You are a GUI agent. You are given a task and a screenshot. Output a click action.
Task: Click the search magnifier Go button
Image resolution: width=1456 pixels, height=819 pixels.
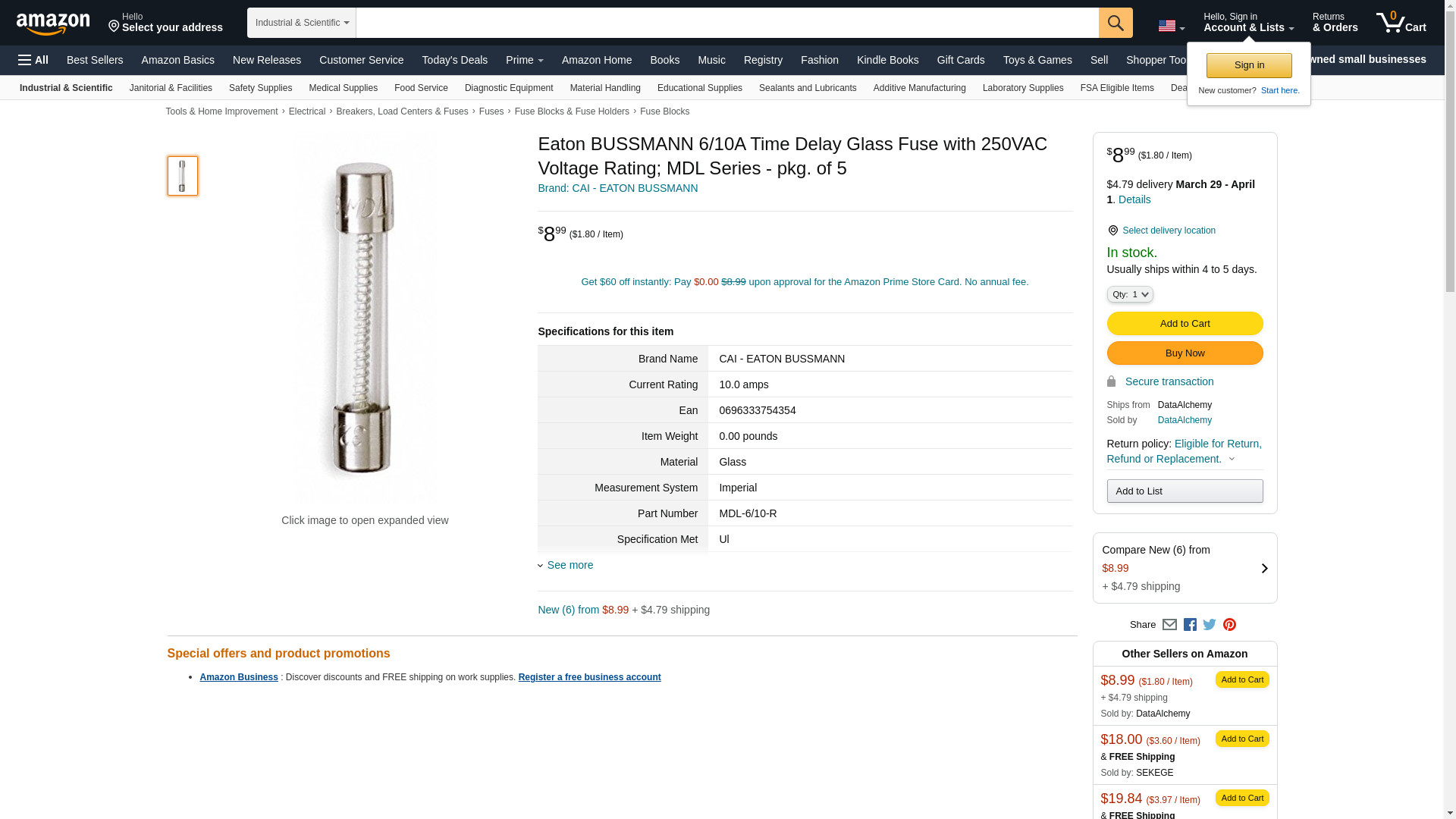(1116, 23)
